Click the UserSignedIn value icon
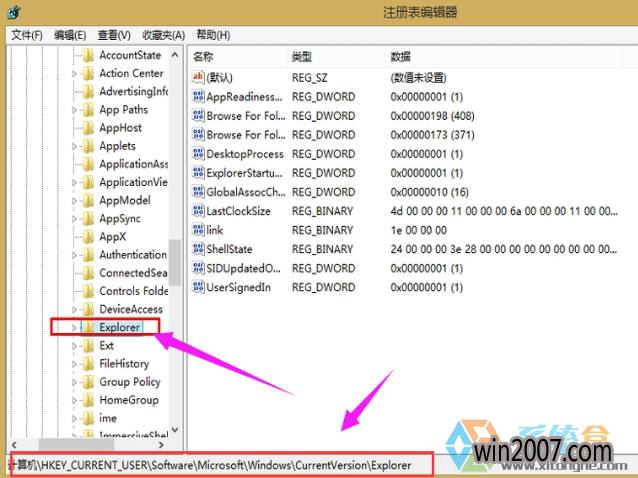 click(198, 287)
